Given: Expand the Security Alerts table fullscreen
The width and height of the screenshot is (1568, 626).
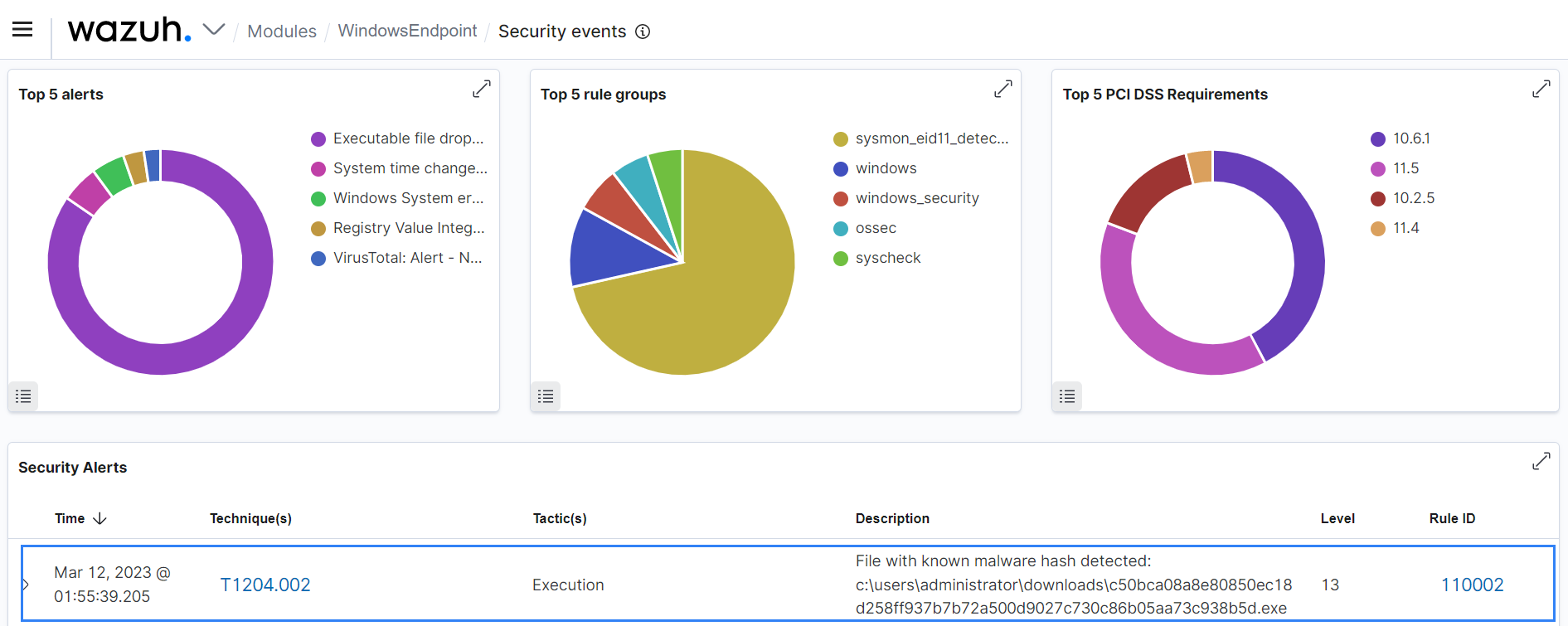Looking at the screenshot, I should [x=1541, y=462].
